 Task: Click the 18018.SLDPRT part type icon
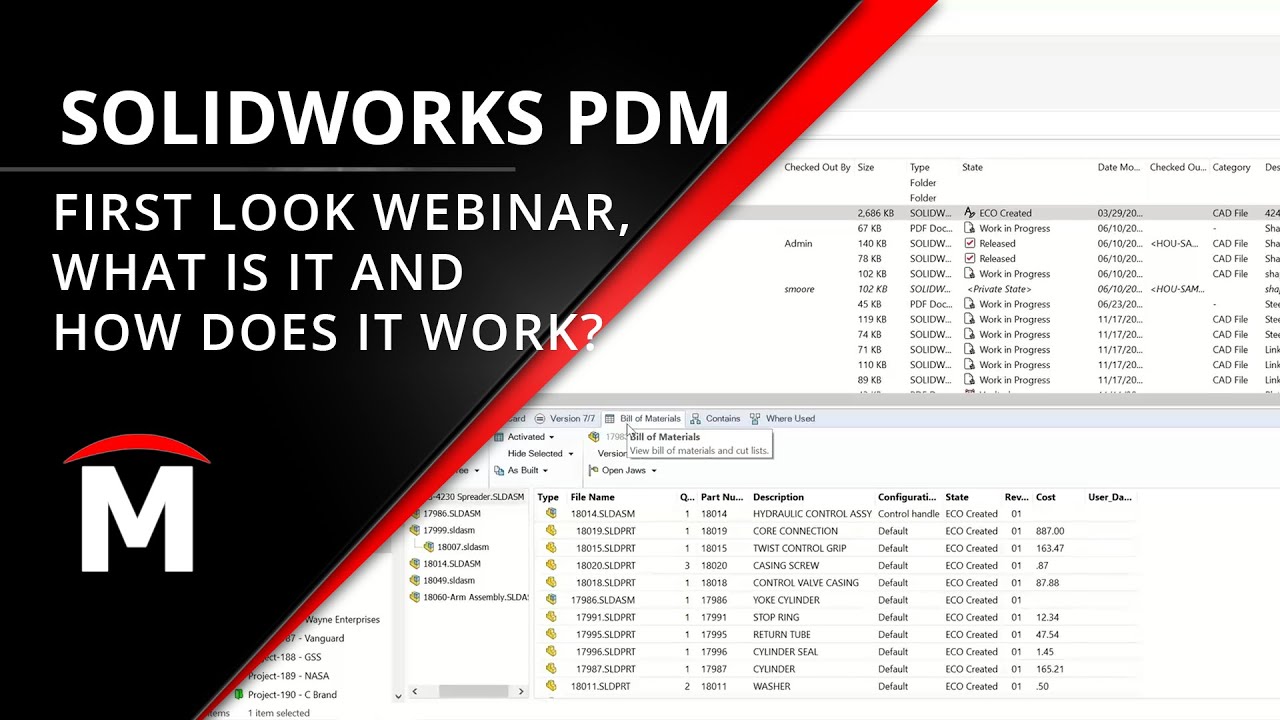pos(551,583)
